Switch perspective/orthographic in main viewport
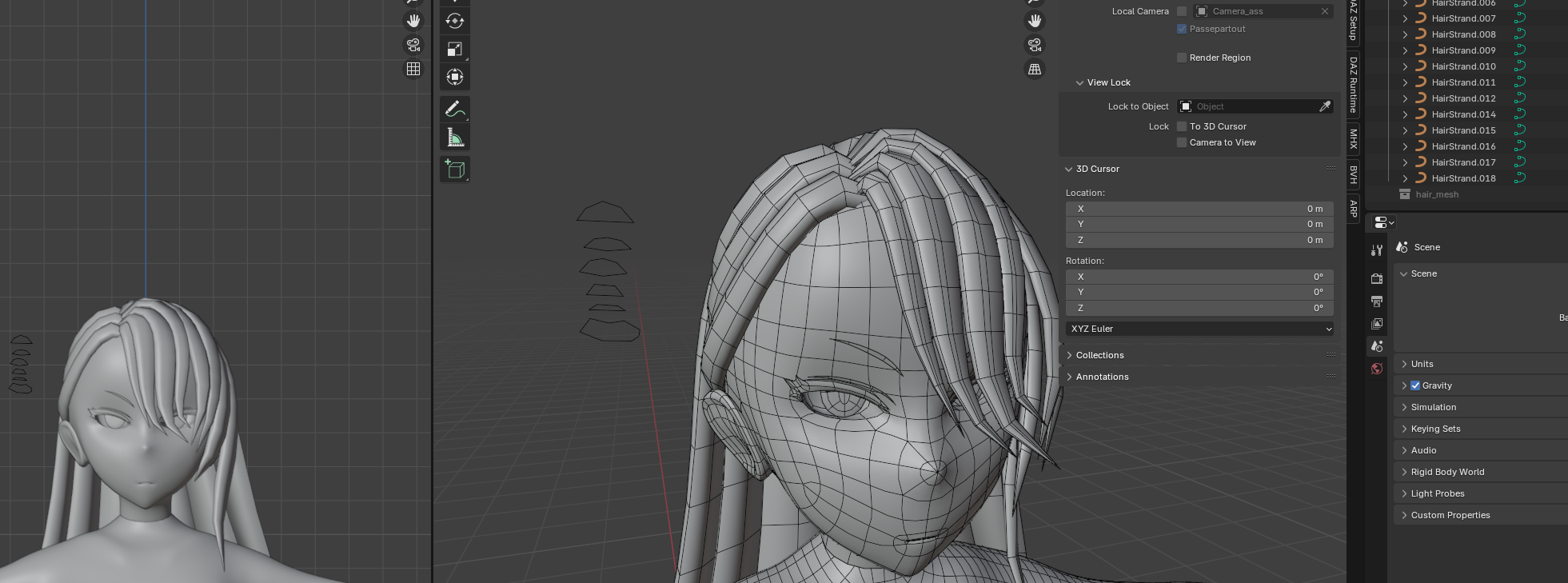1568x583 pixels. tap(1035, 69)
